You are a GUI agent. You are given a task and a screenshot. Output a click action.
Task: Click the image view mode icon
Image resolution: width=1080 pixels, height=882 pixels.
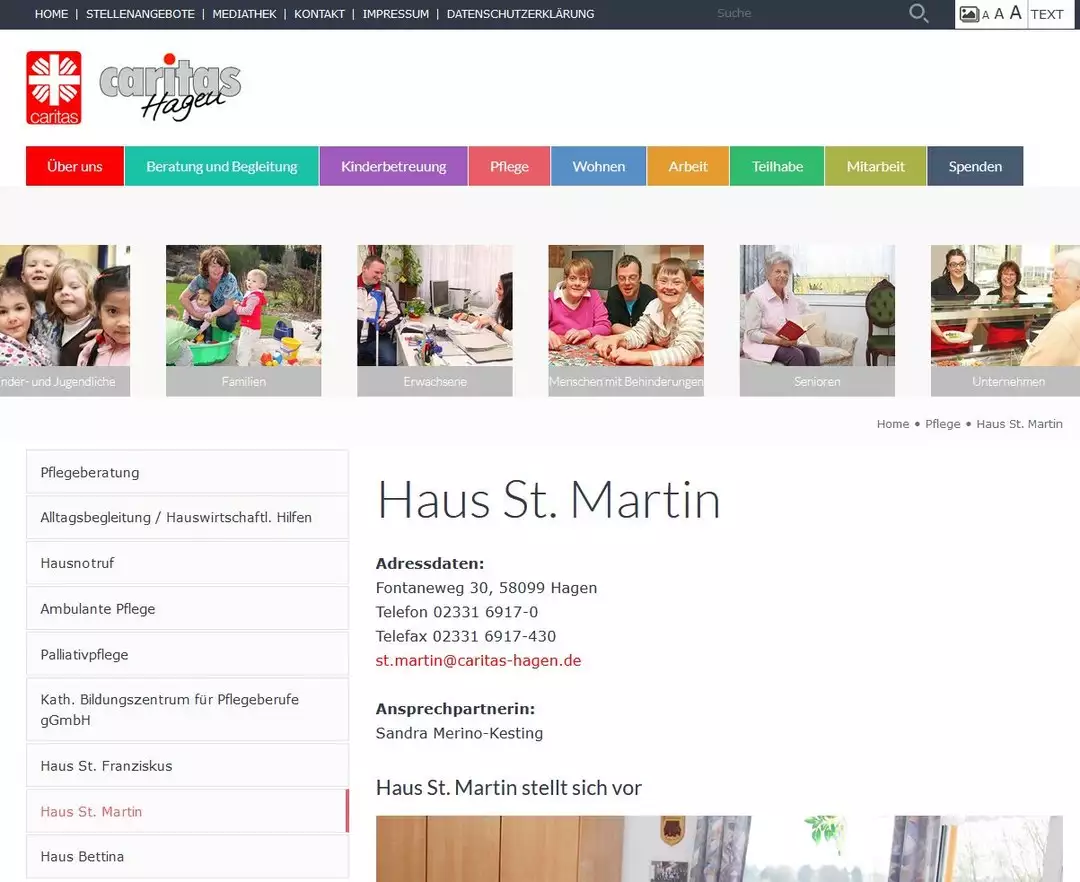968,14
